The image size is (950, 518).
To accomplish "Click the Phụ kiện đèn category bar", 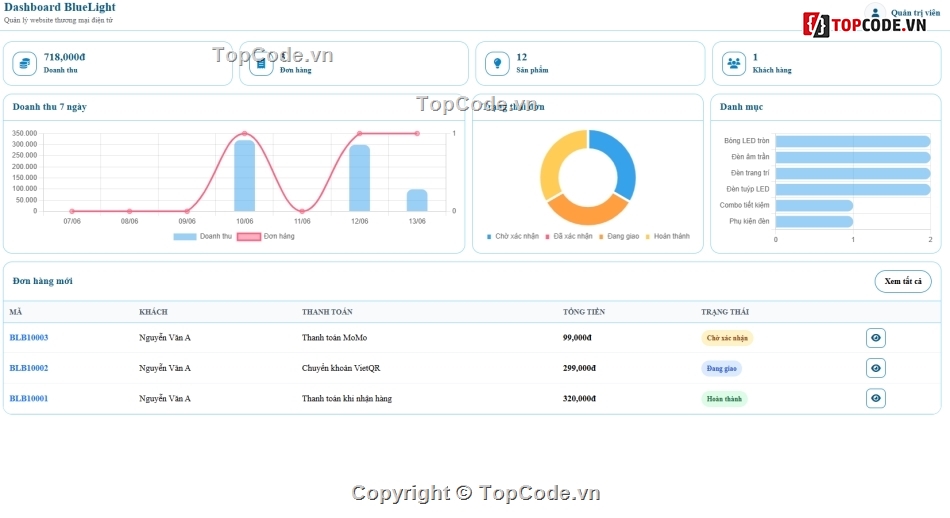I will coord(814,222).
